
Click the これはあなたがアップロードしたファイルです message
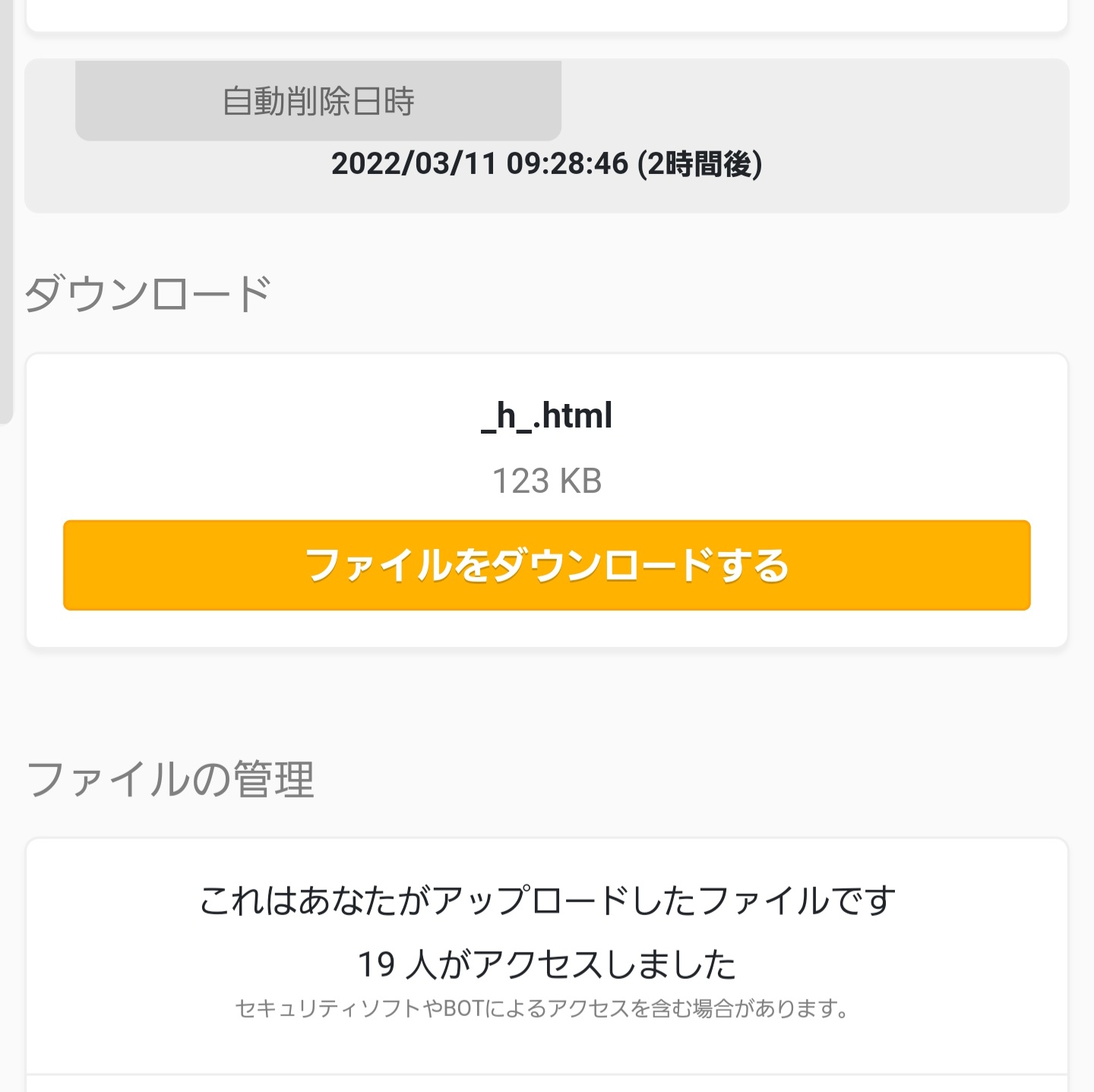pyautogui.click(x=547, y=901)
